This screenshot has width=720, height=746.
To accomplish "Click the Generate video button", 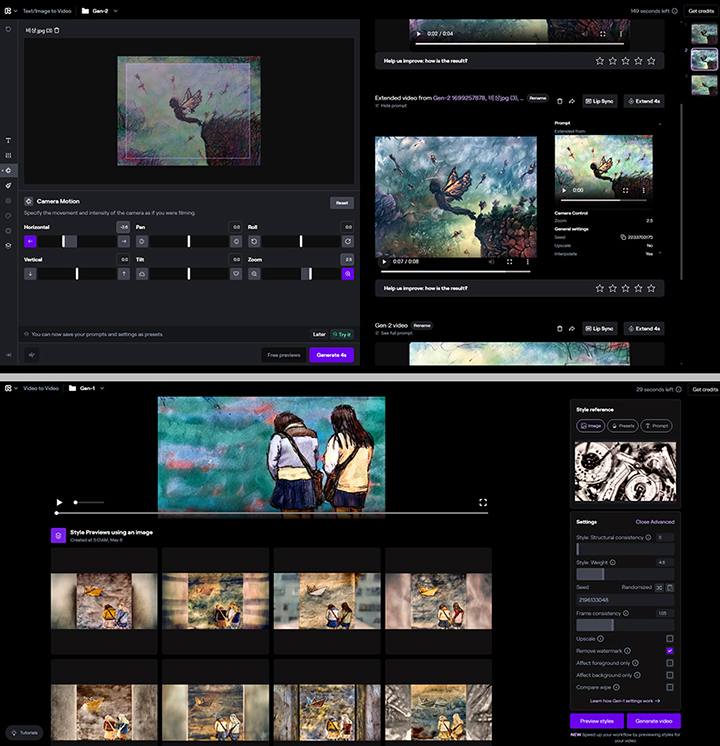I will tap(654, 721).
